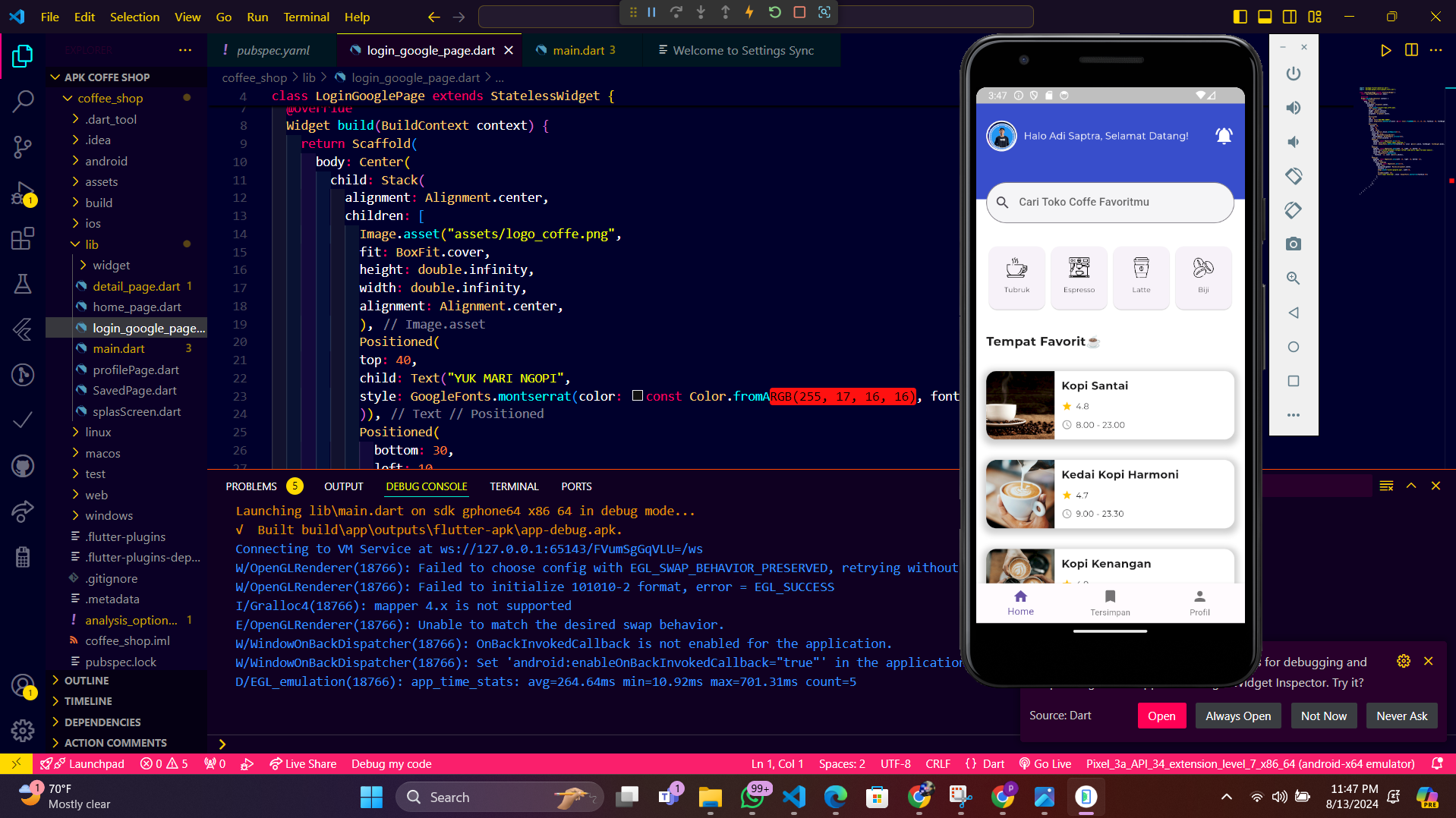Collapse the lib folder
1456x818 pixels.
click(x=91, y=244)
